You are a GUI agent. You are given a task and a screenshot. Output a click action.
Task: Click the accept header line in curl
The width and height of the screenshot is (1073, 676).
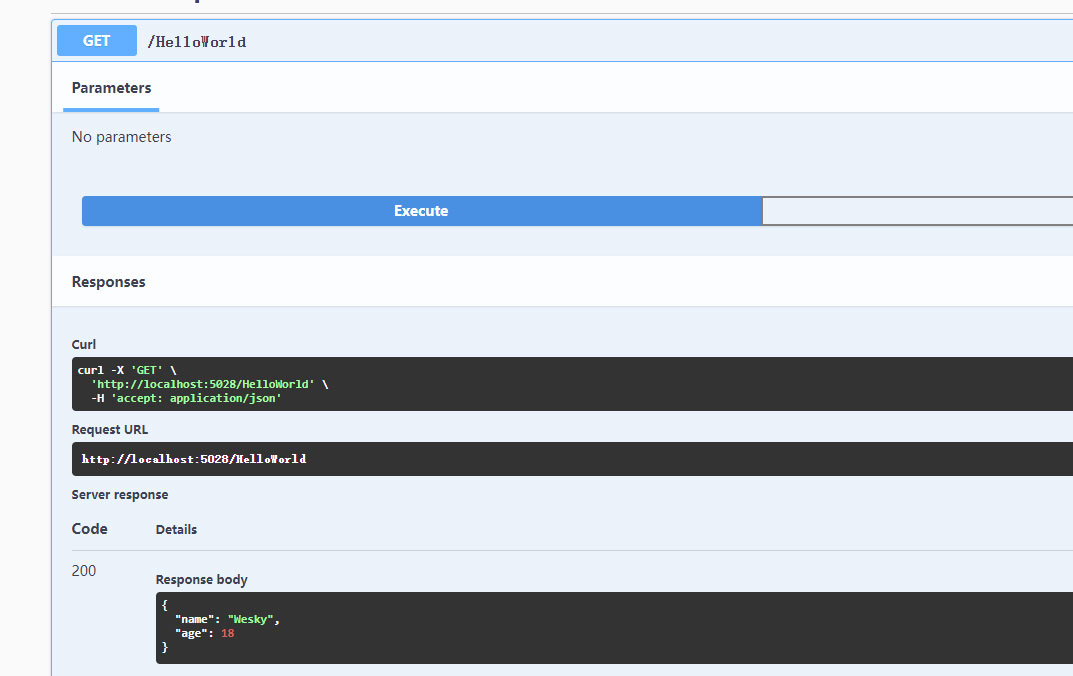coord(187,398)
